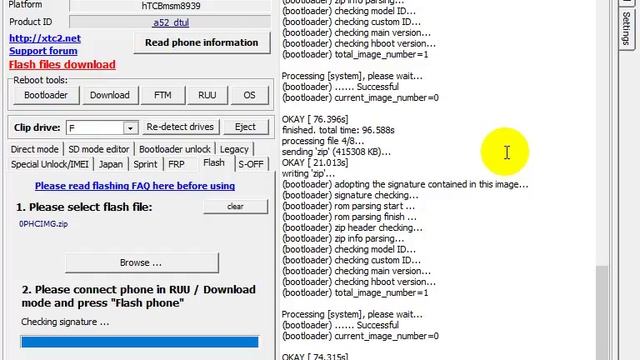Click log line "writing 'zip'..."

click(x=308, y=173)
